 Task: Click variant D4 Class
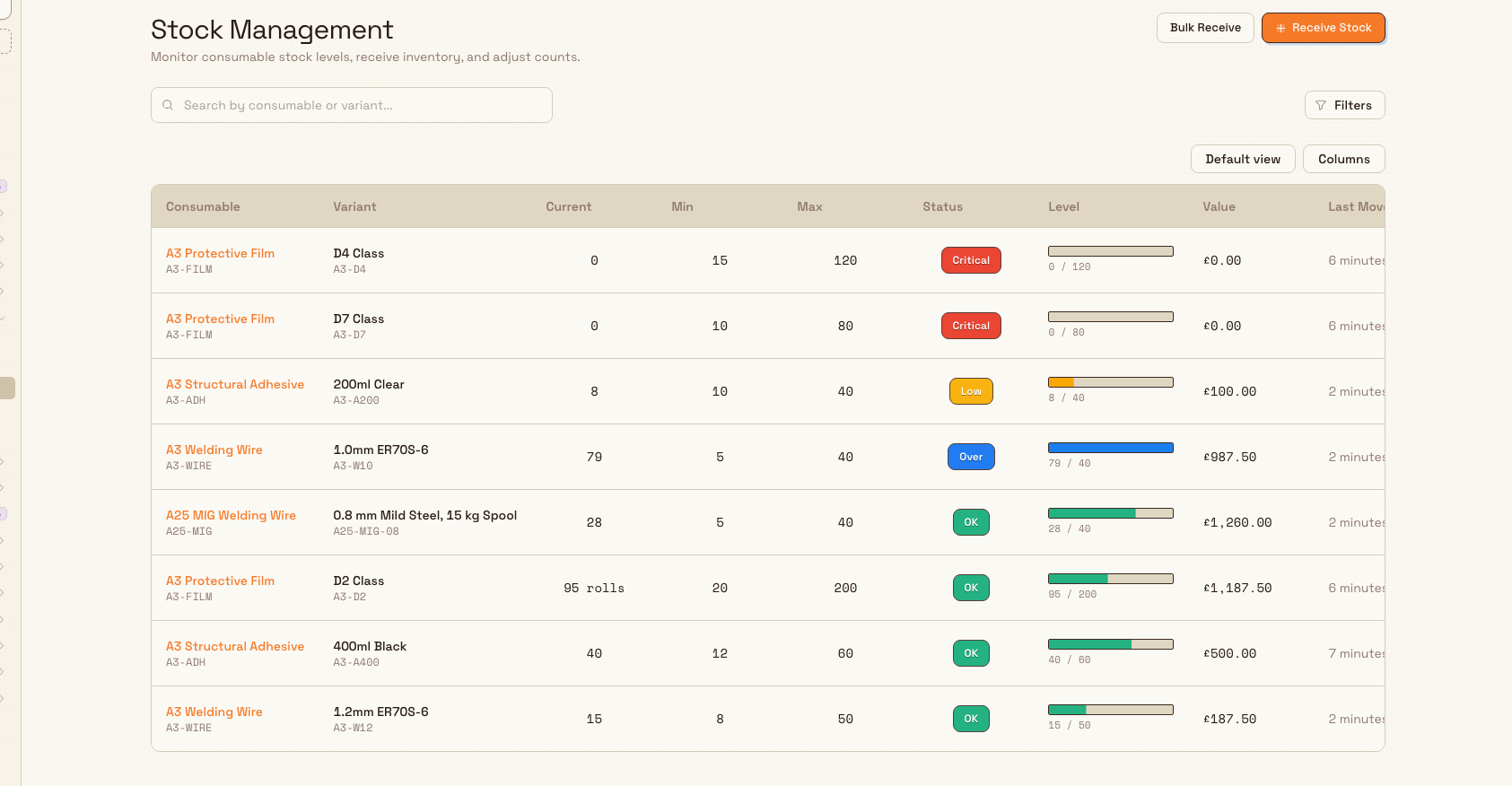pos(358,253)
